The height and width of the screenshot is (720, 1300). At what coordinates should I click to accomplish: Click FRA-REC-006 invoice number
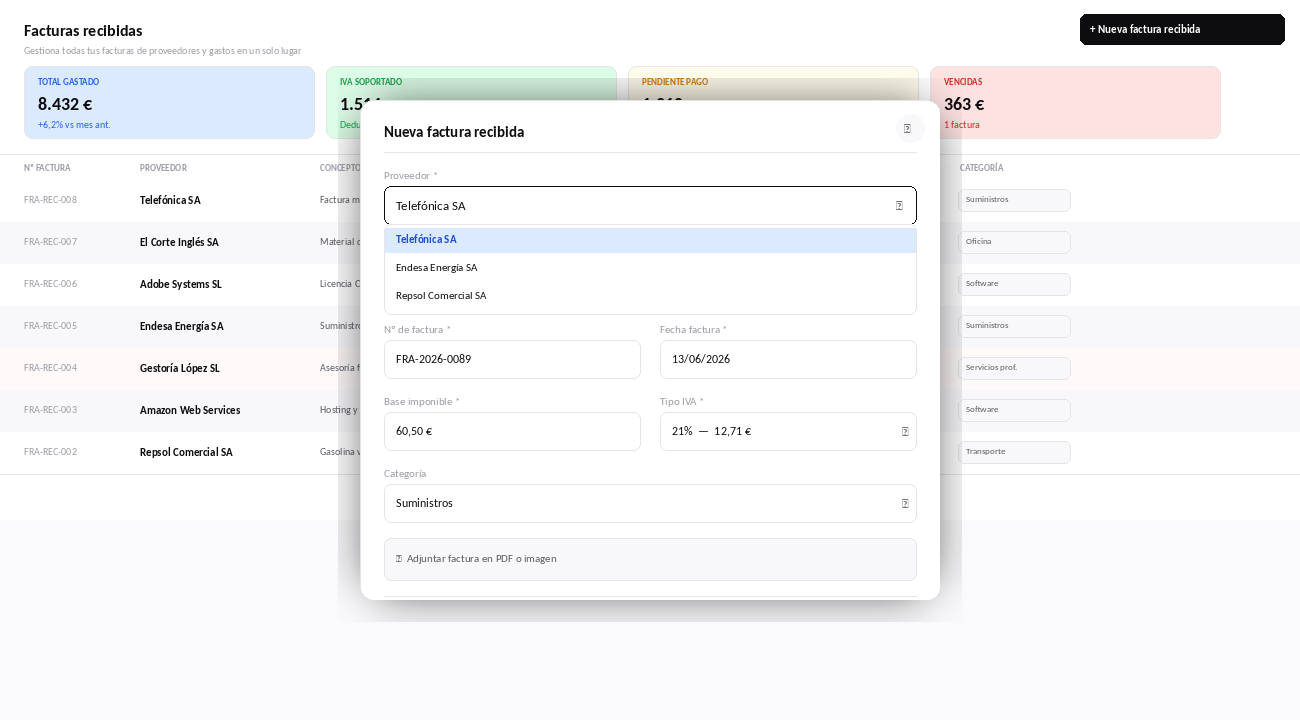pos(50,284)
